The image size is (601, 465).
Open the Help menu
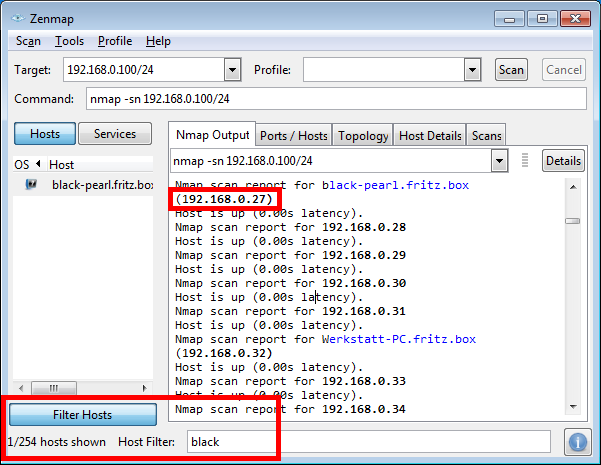[158, 41]
